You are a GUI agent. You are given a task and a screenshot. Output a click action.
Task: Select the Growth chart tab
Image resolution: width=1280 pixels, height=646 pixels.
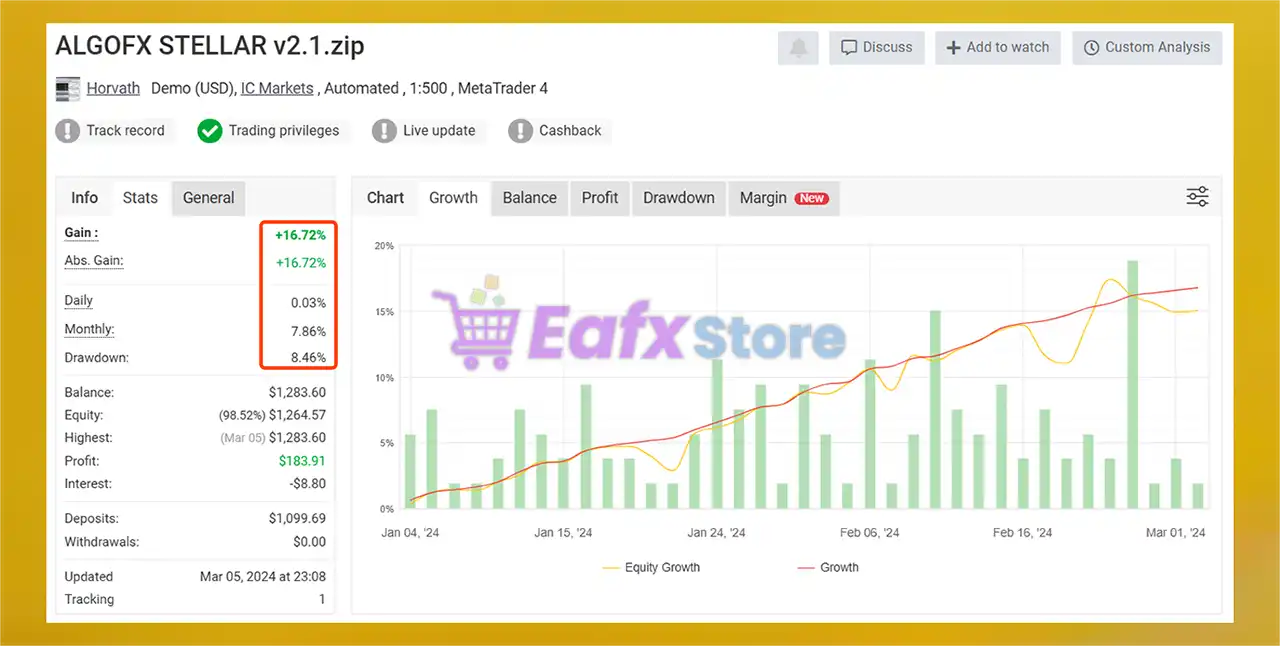pyautogui.click(x=453, y=198)
